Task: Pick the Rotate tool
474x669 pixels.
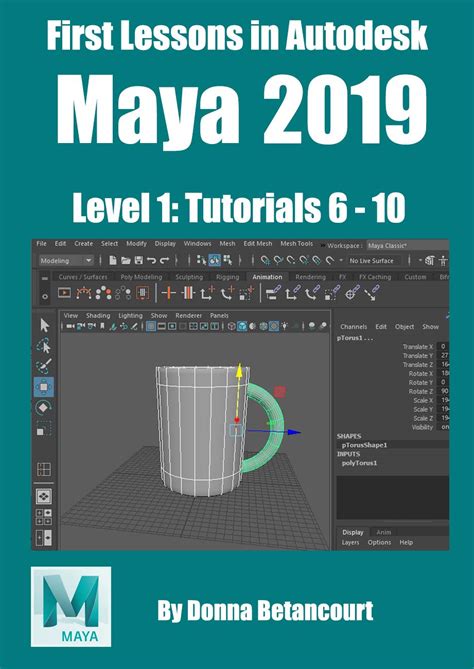Action: [44, 407]
